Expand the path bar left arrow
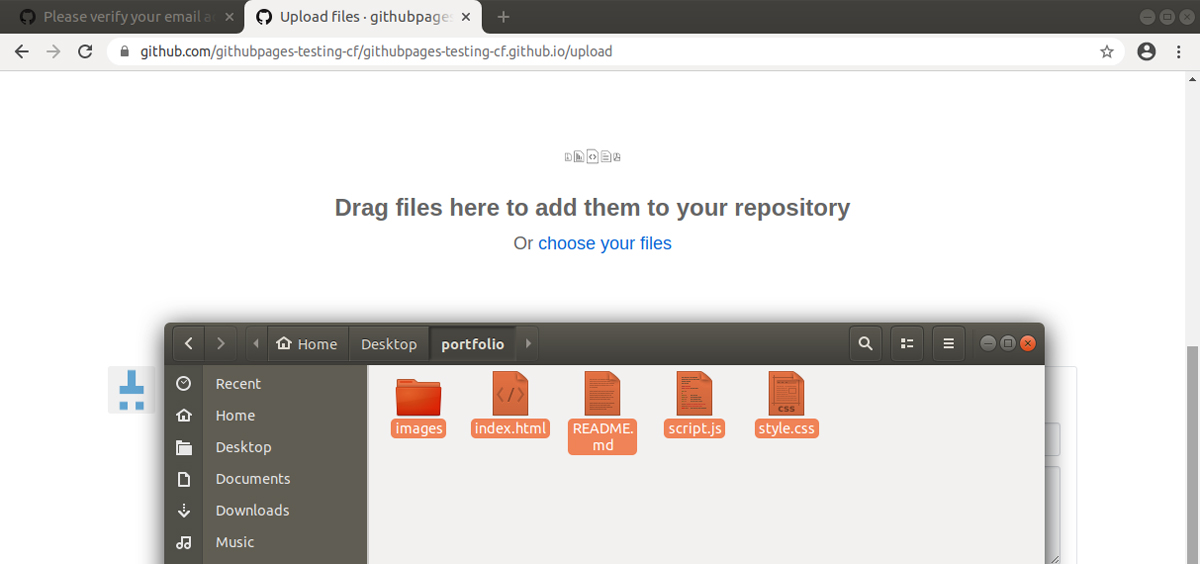This screenshot has width=1200, height=564. click(x=256, y=344)
